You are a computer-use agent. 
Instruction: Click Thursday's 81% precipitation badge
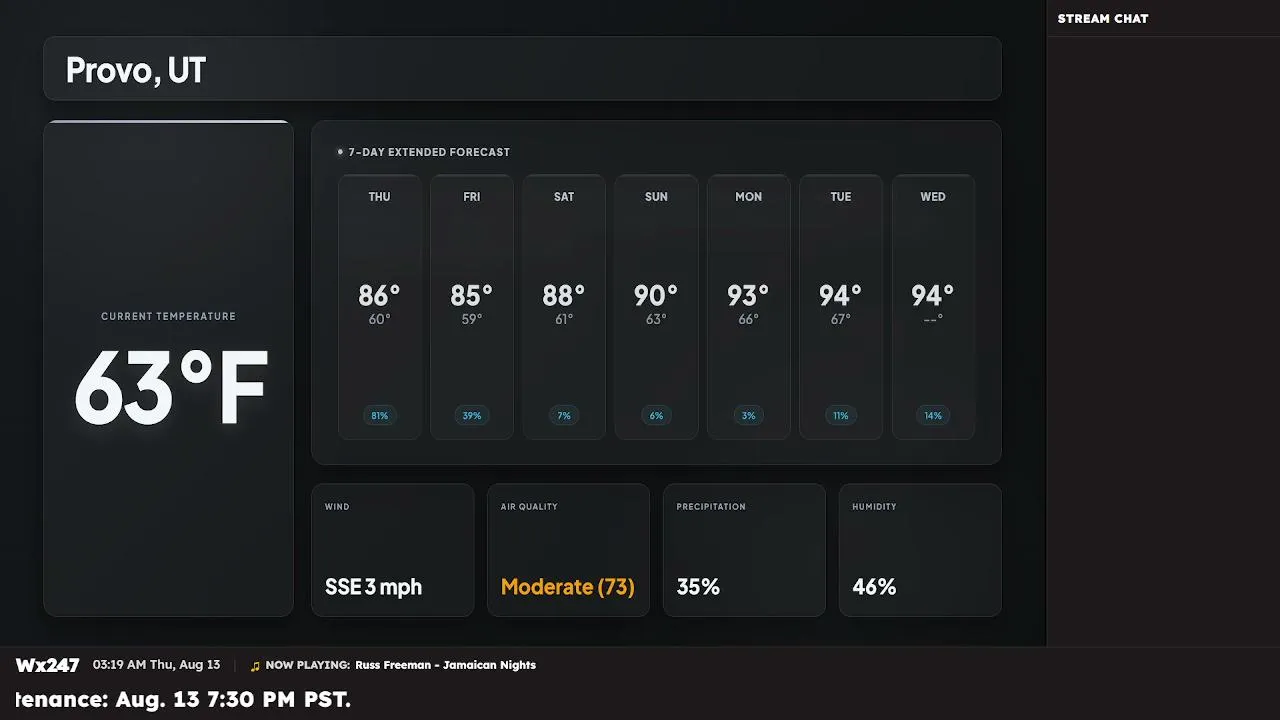tap(380, 415)
